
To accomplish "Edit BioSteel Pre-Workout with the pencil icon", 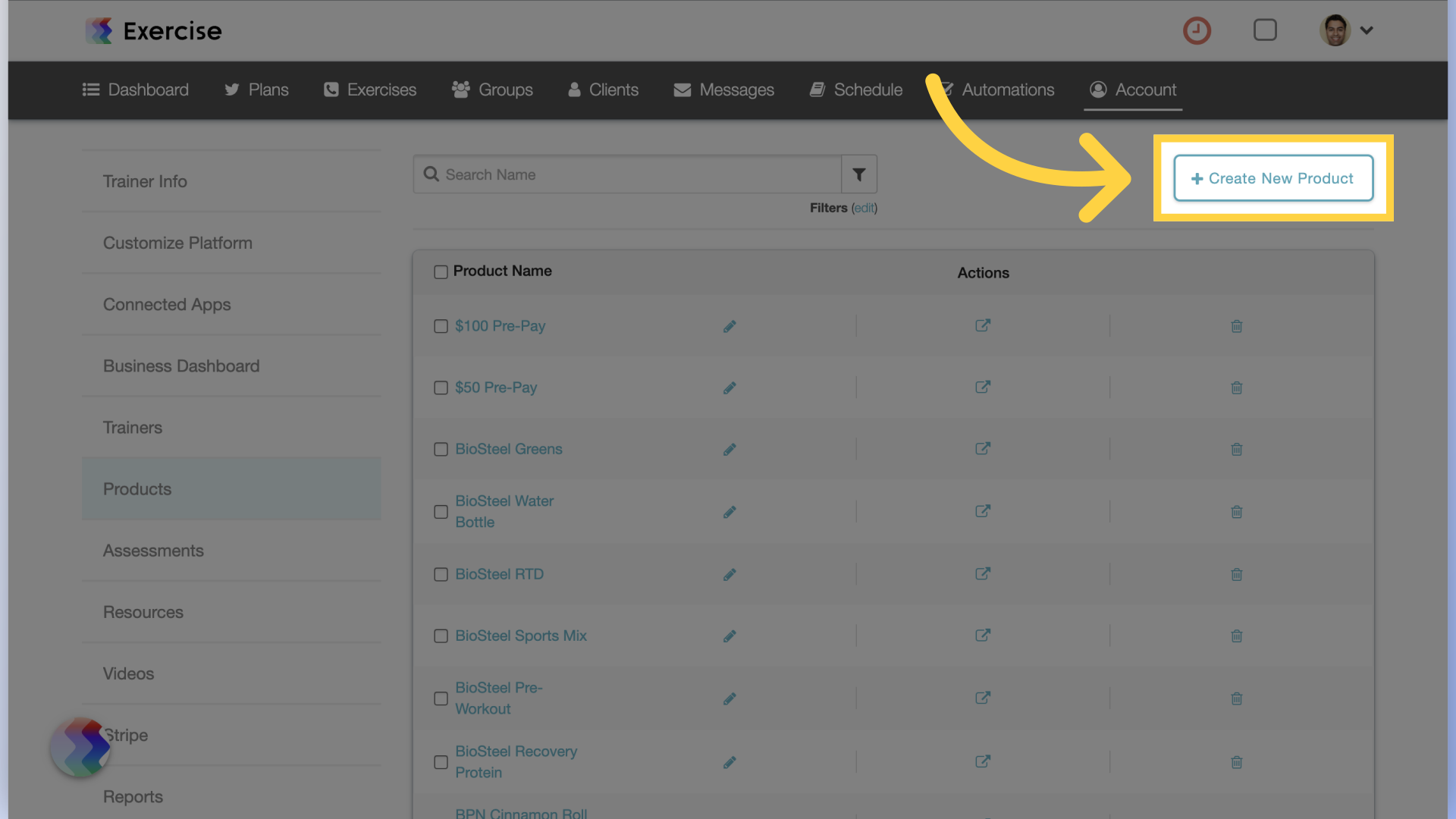I will [730, 698].
